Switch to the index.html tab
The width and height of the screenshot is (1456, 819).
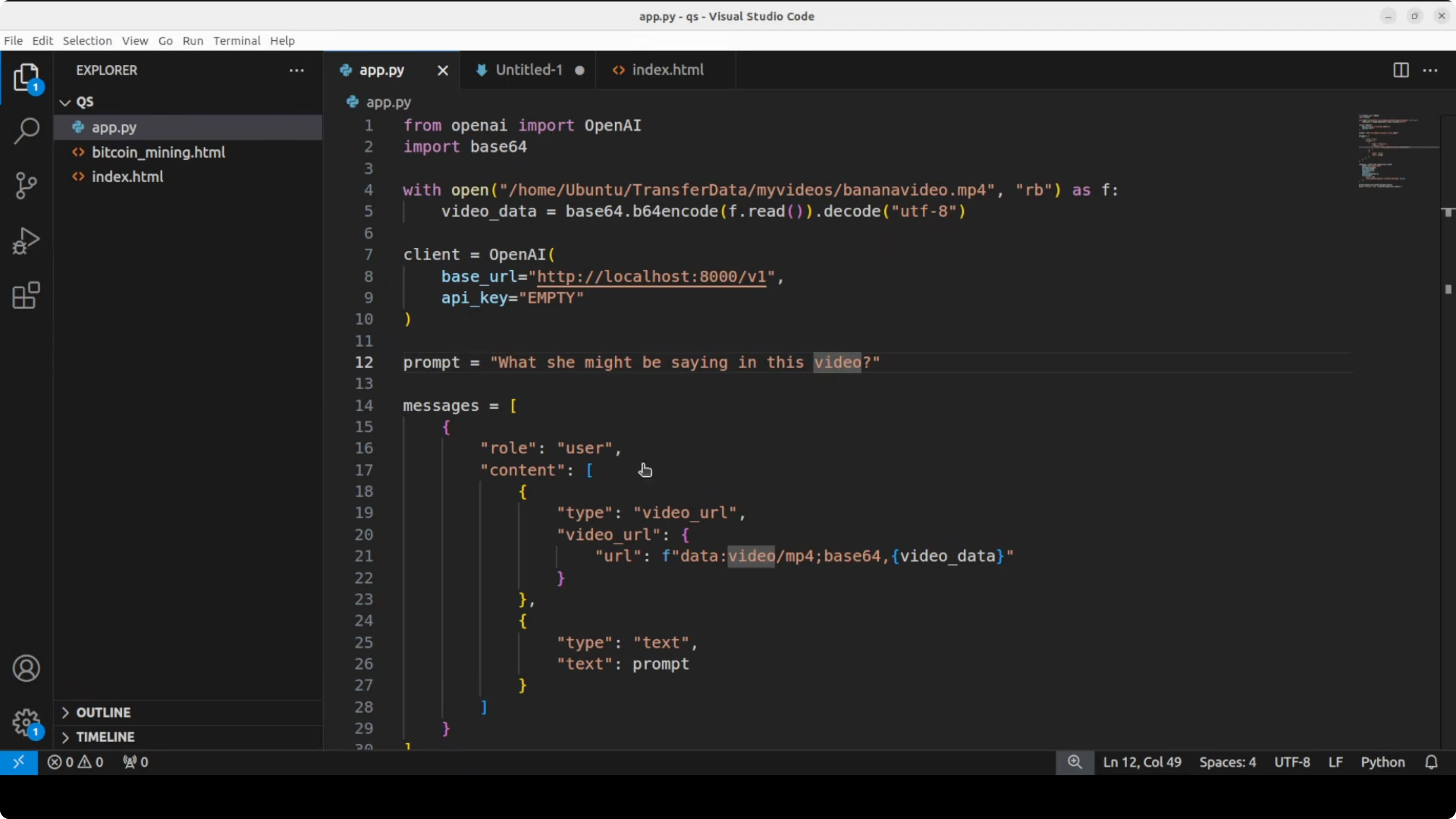667,70
